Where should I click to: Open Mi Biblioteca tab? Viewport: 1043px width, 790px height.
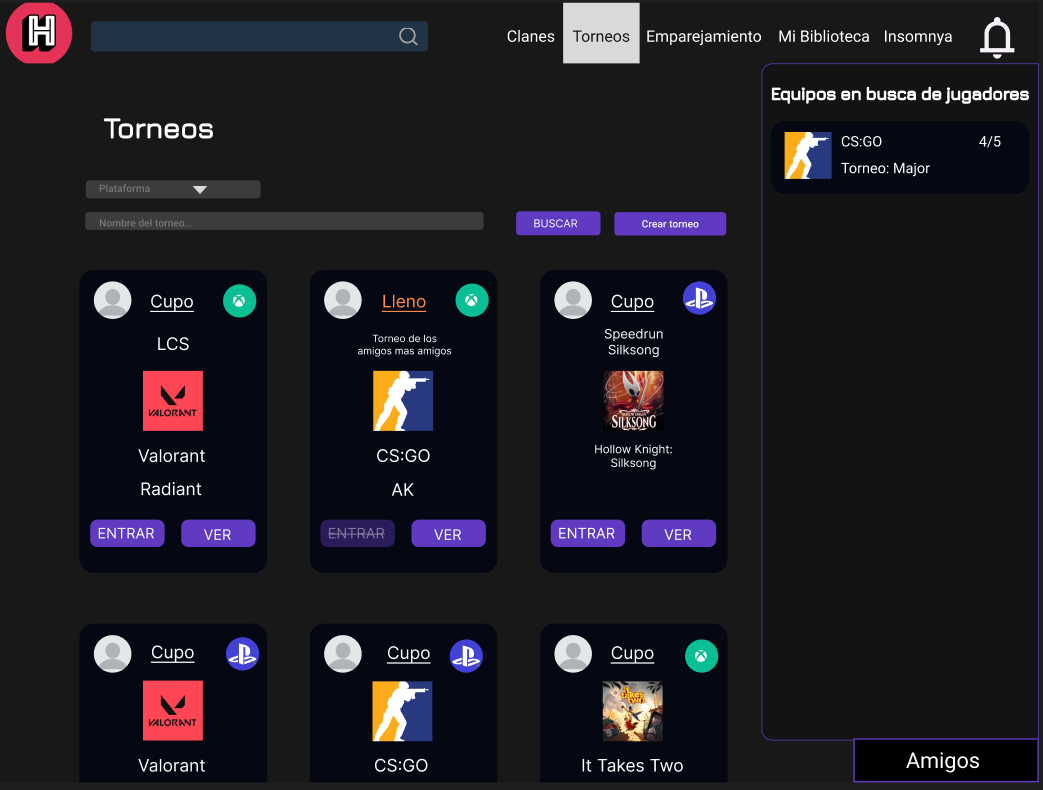click(823, 37)
